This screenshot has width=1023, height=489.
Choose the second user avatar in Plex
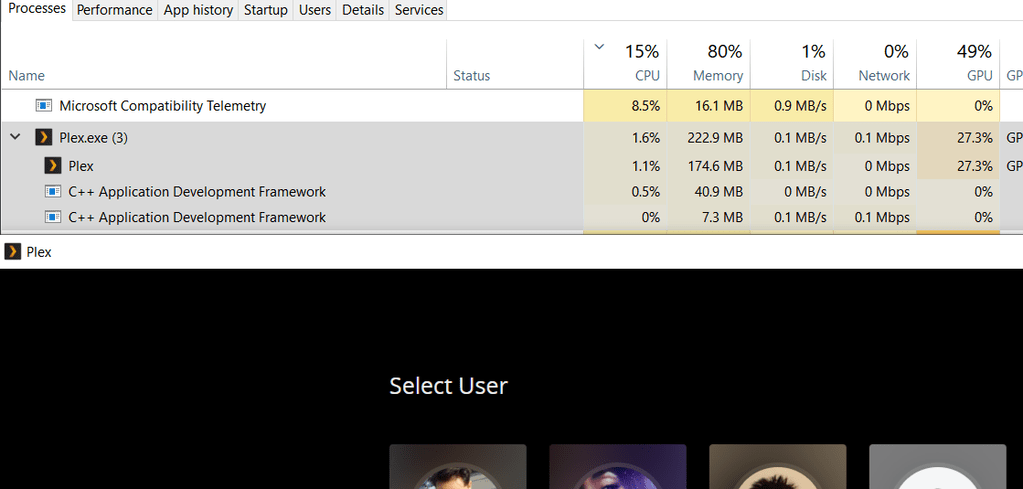click(x=618, y=467)
